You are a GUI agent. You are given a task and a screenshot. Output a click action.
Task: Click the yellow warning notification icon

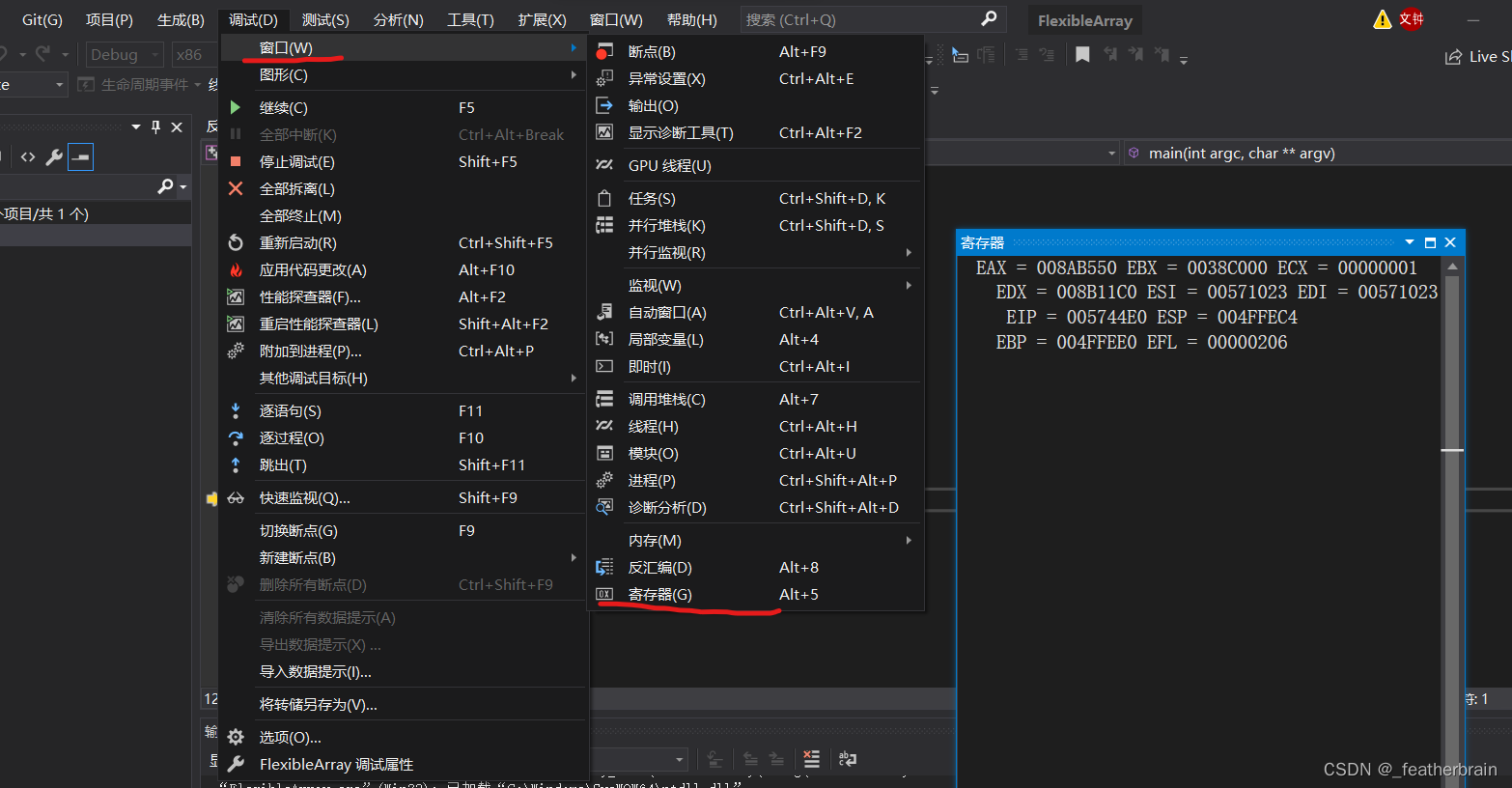pos(1383,19)
